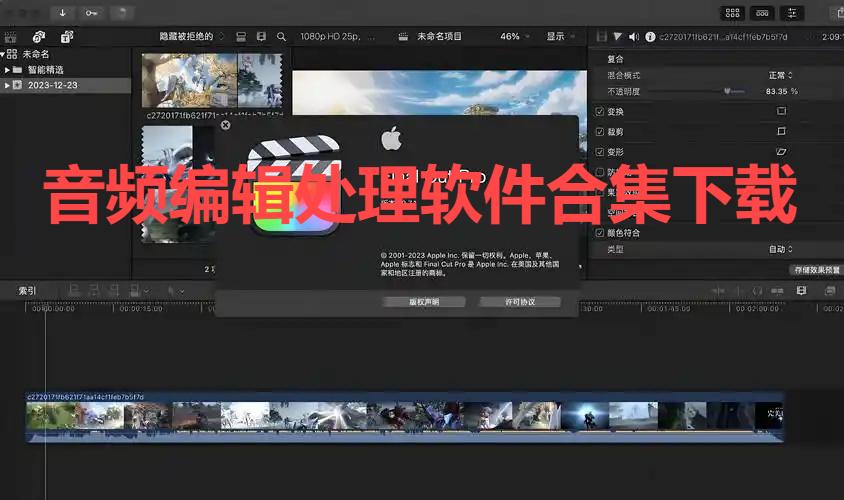Close the About Final Cut Pro dialog

pyautogui.click(x=226, y=125)
